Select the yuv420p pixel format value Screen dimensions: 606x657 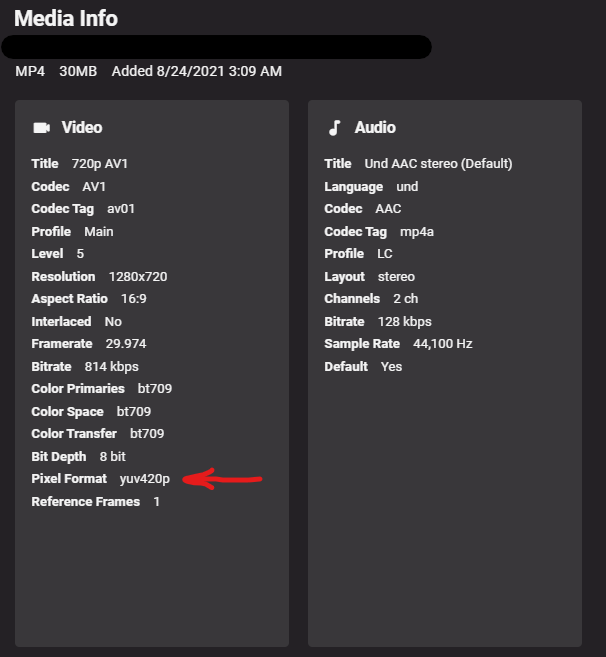[145, 479]
